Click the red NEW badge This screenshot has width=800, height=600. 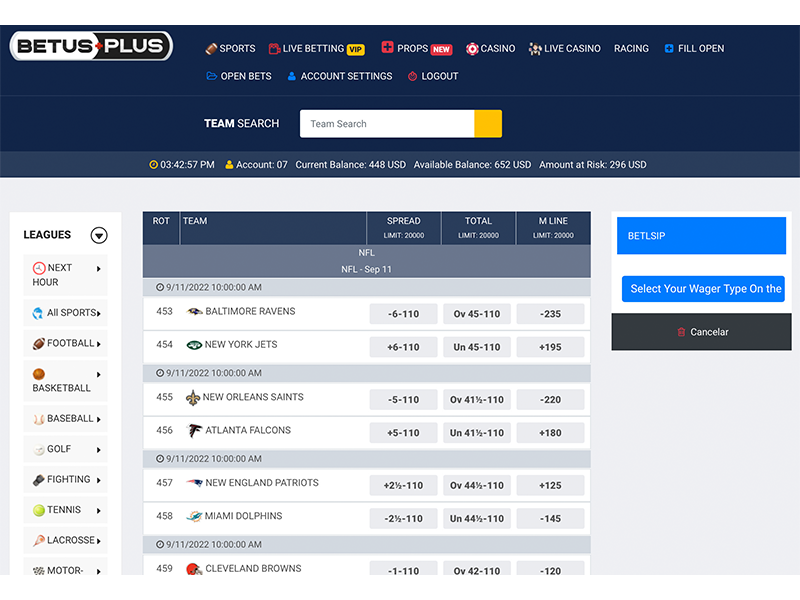pyautogui.click(x=441, y=49)
